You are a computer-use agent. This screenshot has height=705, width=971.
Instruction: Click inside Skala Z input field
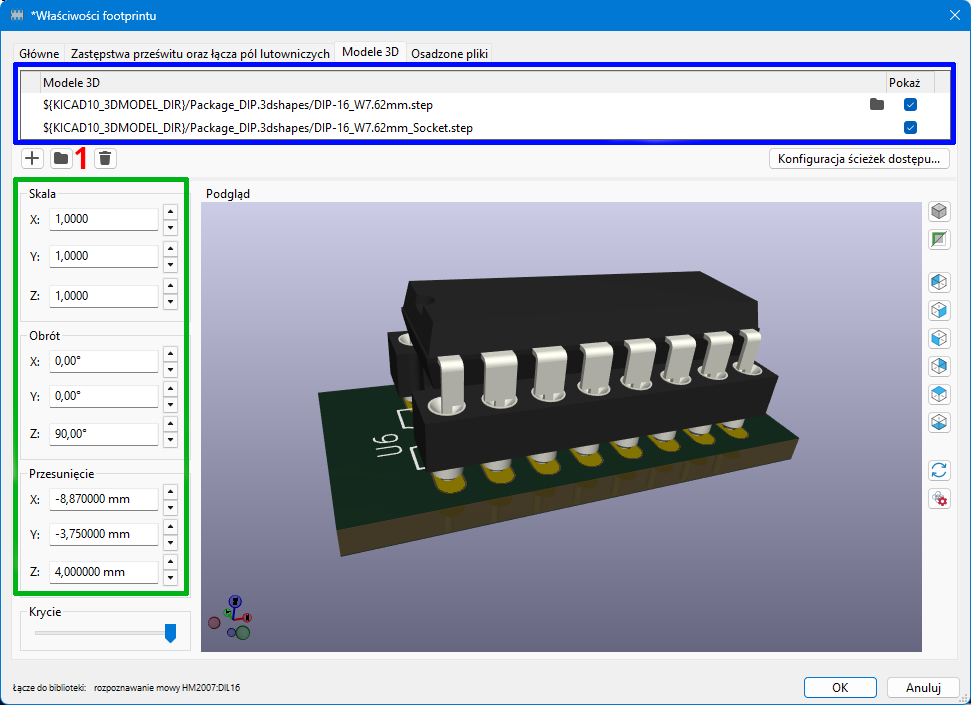point(103,296)
